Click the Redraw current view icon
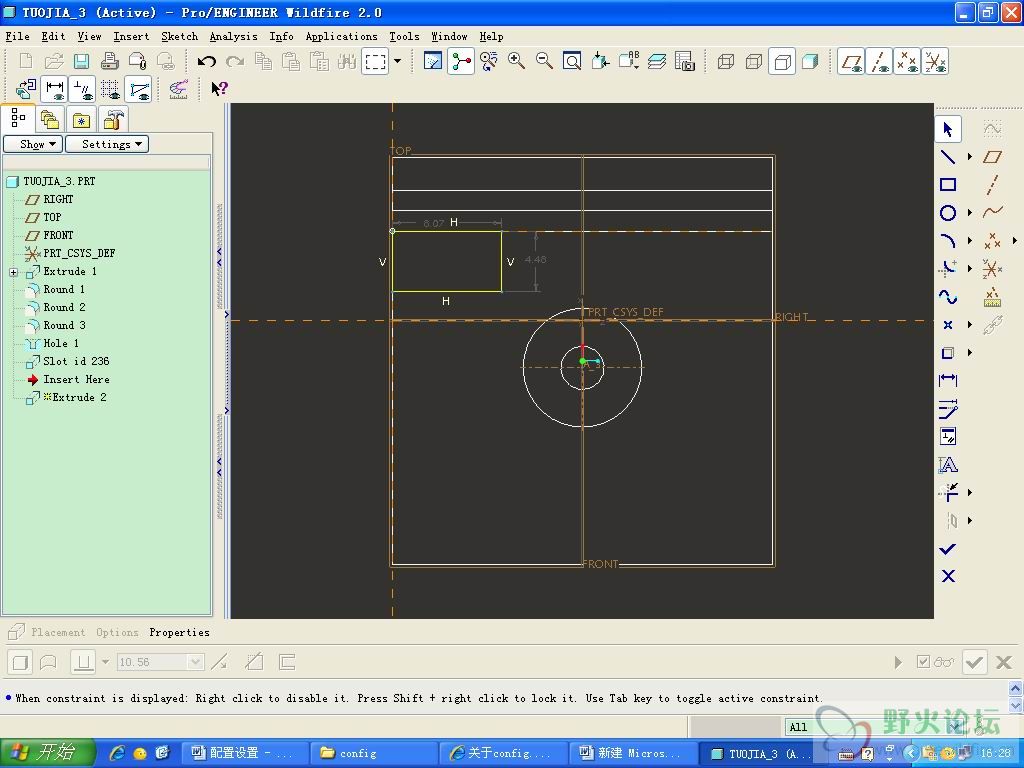 (x=432, y=61)
